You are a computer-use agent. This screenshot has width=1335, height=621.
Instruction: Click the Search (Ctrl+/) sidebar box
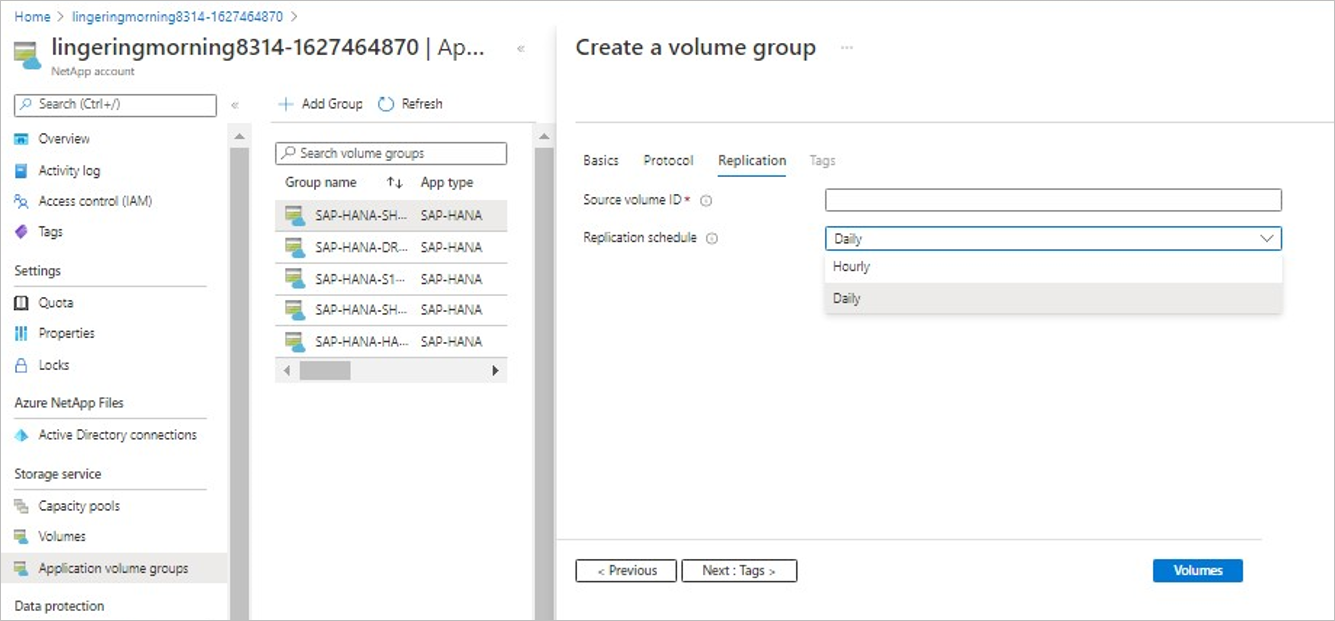[115, 105]
